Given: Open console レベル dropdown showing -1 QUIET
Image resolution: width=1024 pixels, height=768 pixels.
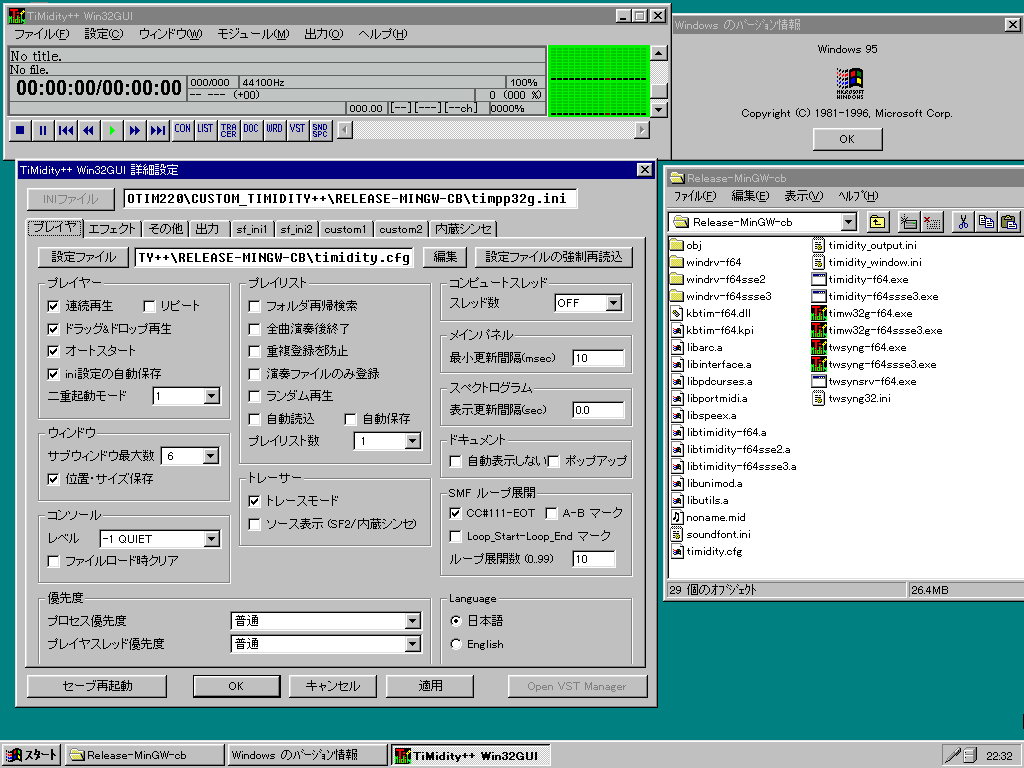Looking at the screenshot, I should (x=212, y=539).
